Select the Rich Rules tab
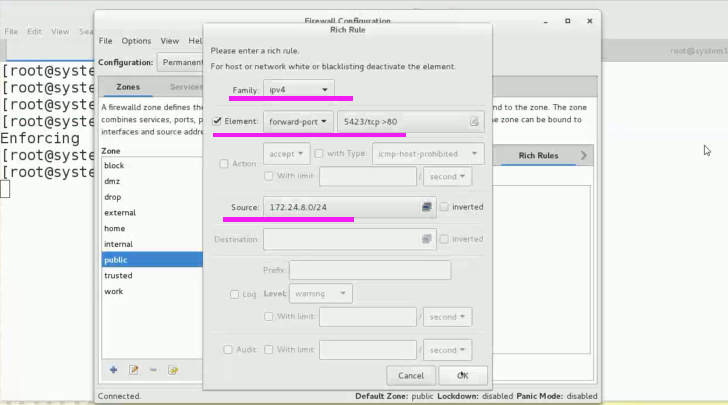This screenshot has width=728, height=405. click(538, 155)
